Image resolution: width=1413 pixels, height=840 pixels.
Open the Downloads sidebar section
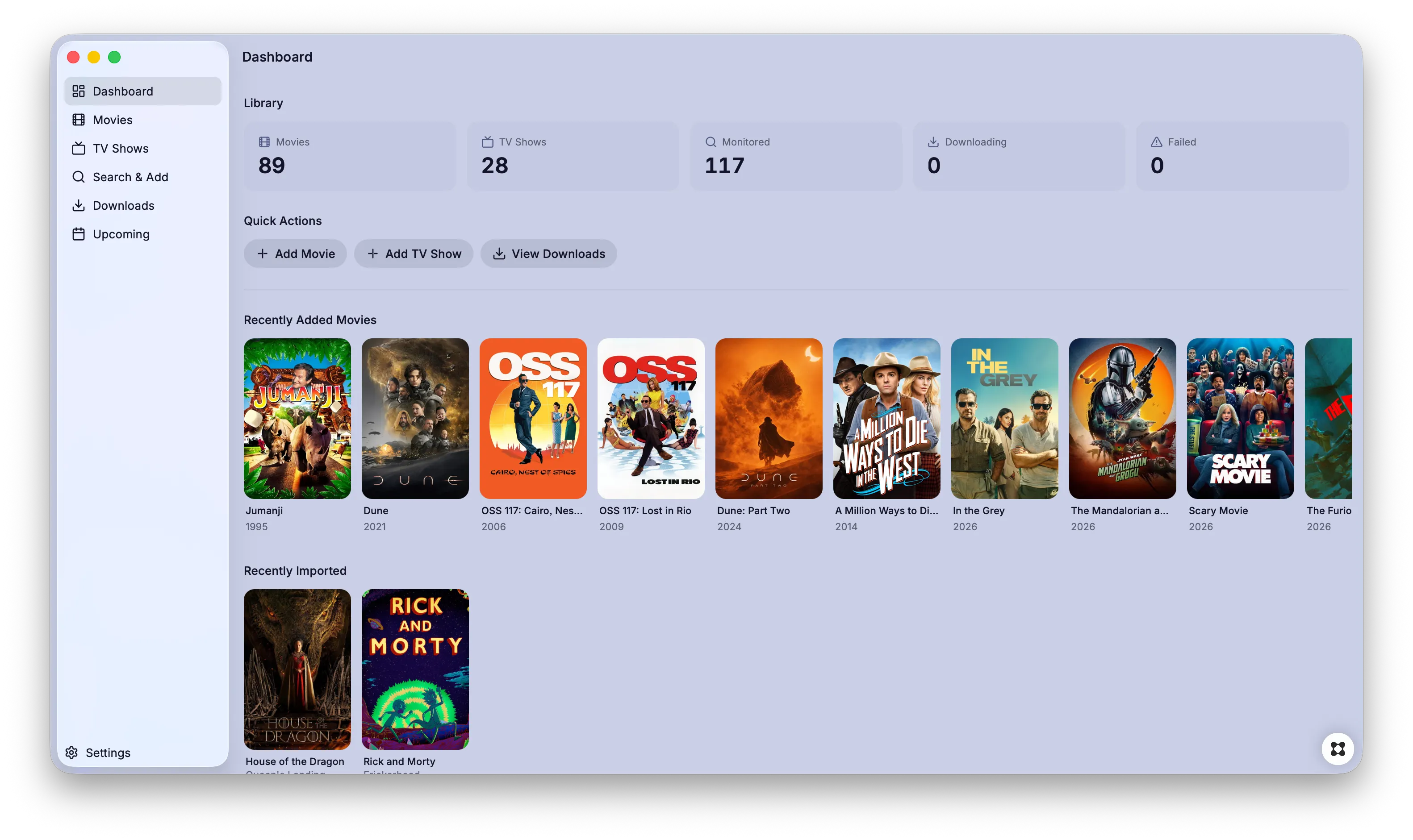[142, 205]
